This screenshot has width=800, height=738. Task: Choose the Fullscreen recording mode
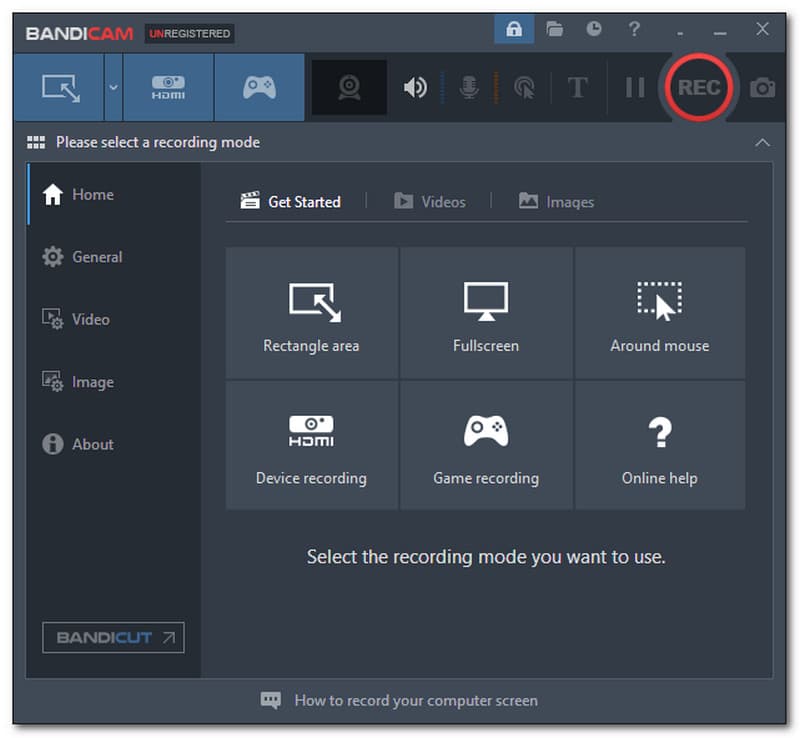point(486,313)
